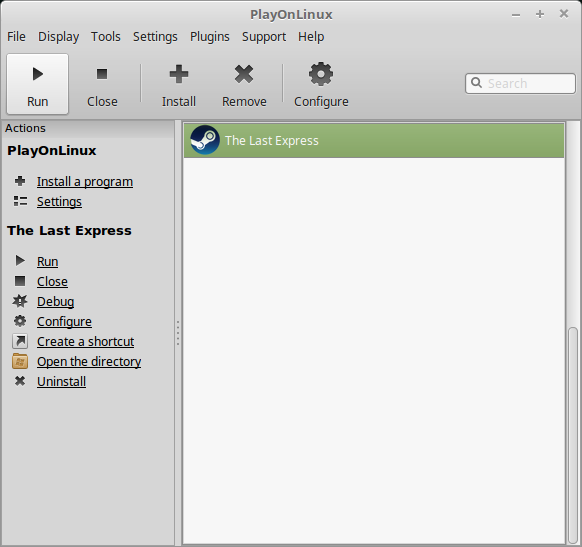Open the Support menu
Image resolution: width=582 pixels, height=547 pixels.
point(264,37)
